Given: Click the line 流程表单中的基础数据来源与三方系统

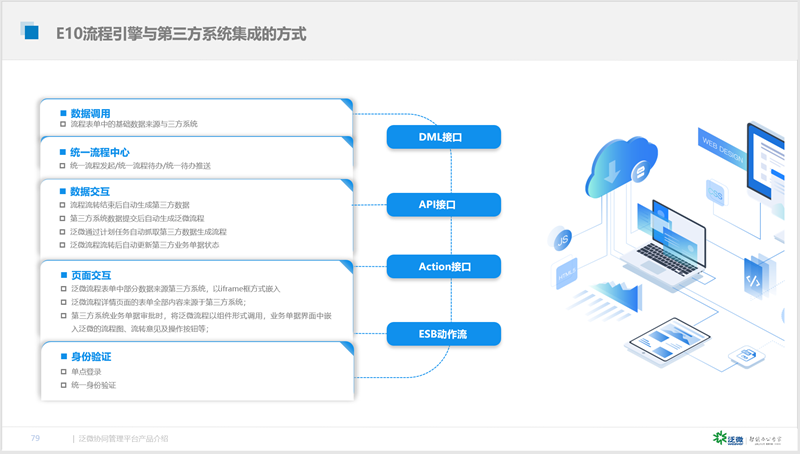Looking at the screenshot, I should [134, 124].
